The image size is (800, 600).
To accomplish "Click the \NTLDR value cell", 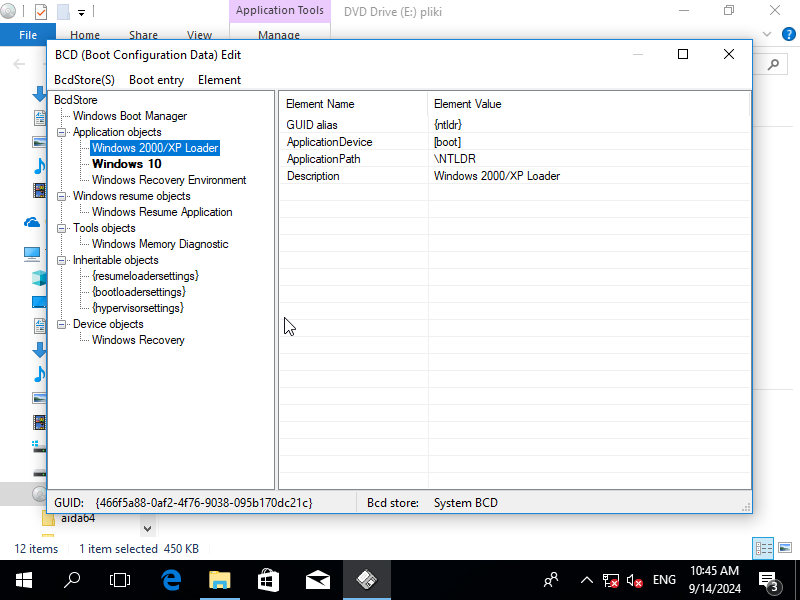I will click(x=455, y=159).
